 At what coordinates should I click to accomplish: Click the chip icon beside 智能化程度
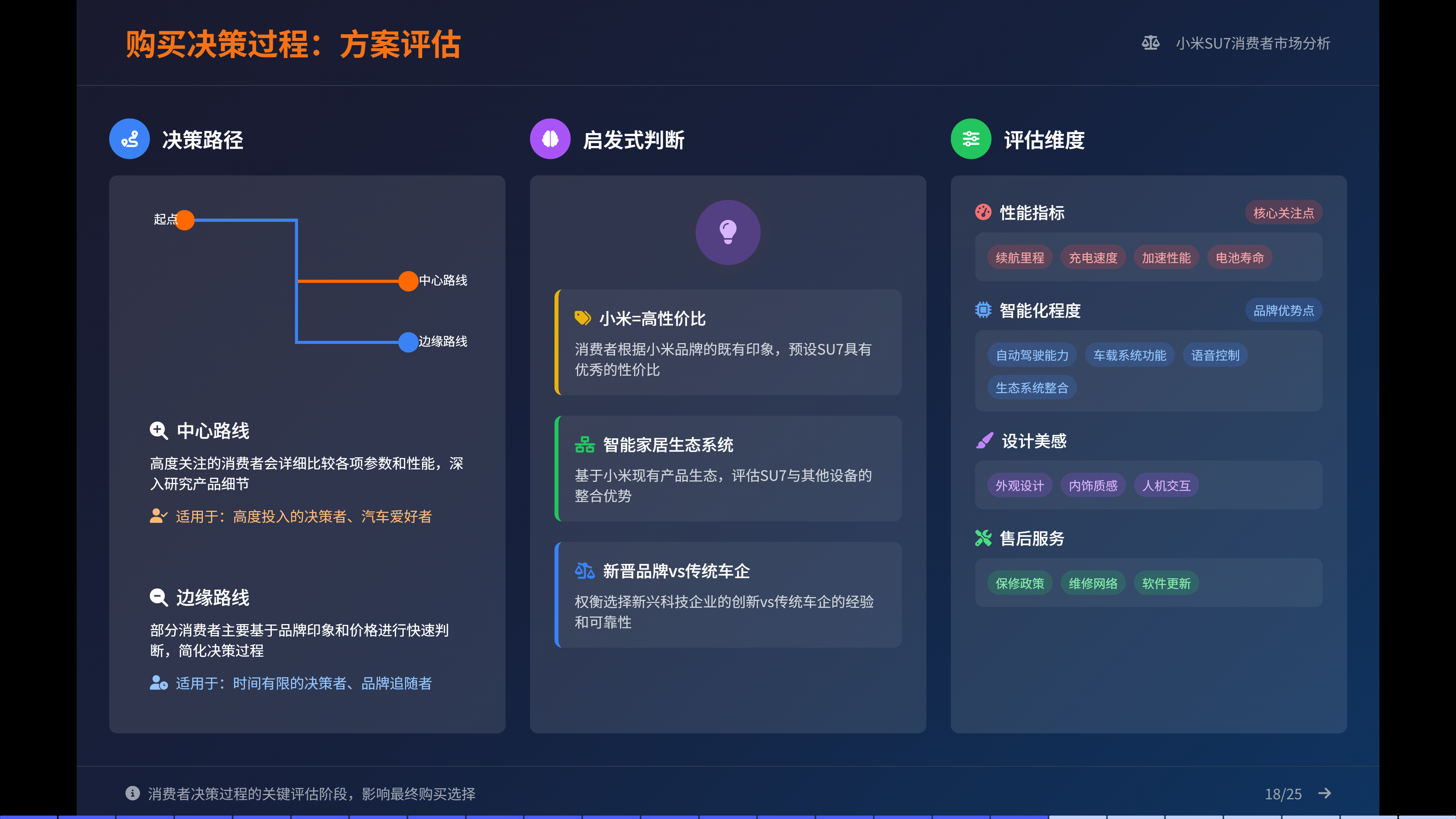pos(983,310)
